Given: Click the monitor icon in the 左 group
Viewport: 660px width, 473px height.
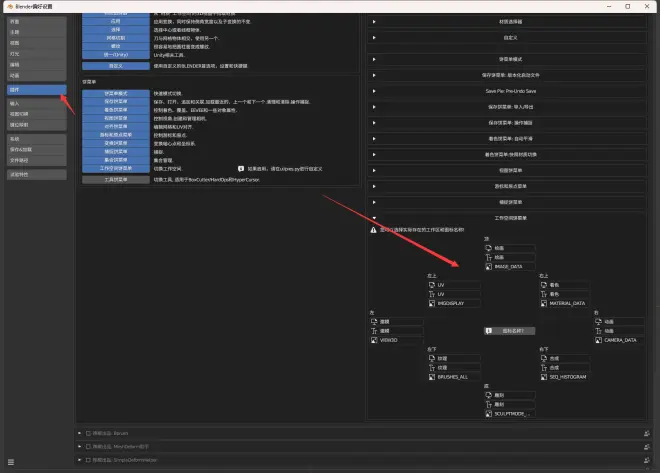Looking at the screenshot, I should pyautogui.click(x=374, y=322).
